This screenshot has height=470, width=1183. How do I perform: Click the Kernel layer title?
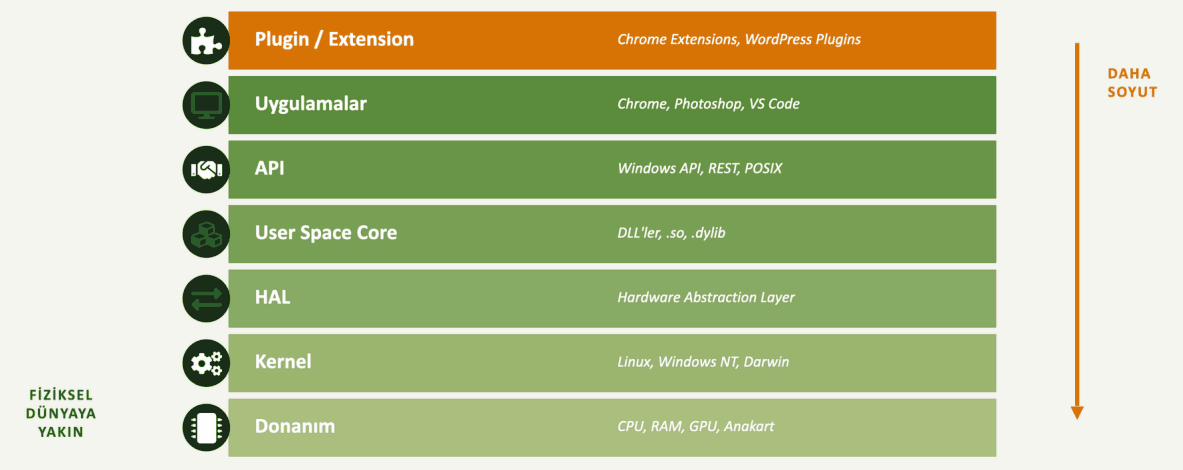click(x=283, y=362)
